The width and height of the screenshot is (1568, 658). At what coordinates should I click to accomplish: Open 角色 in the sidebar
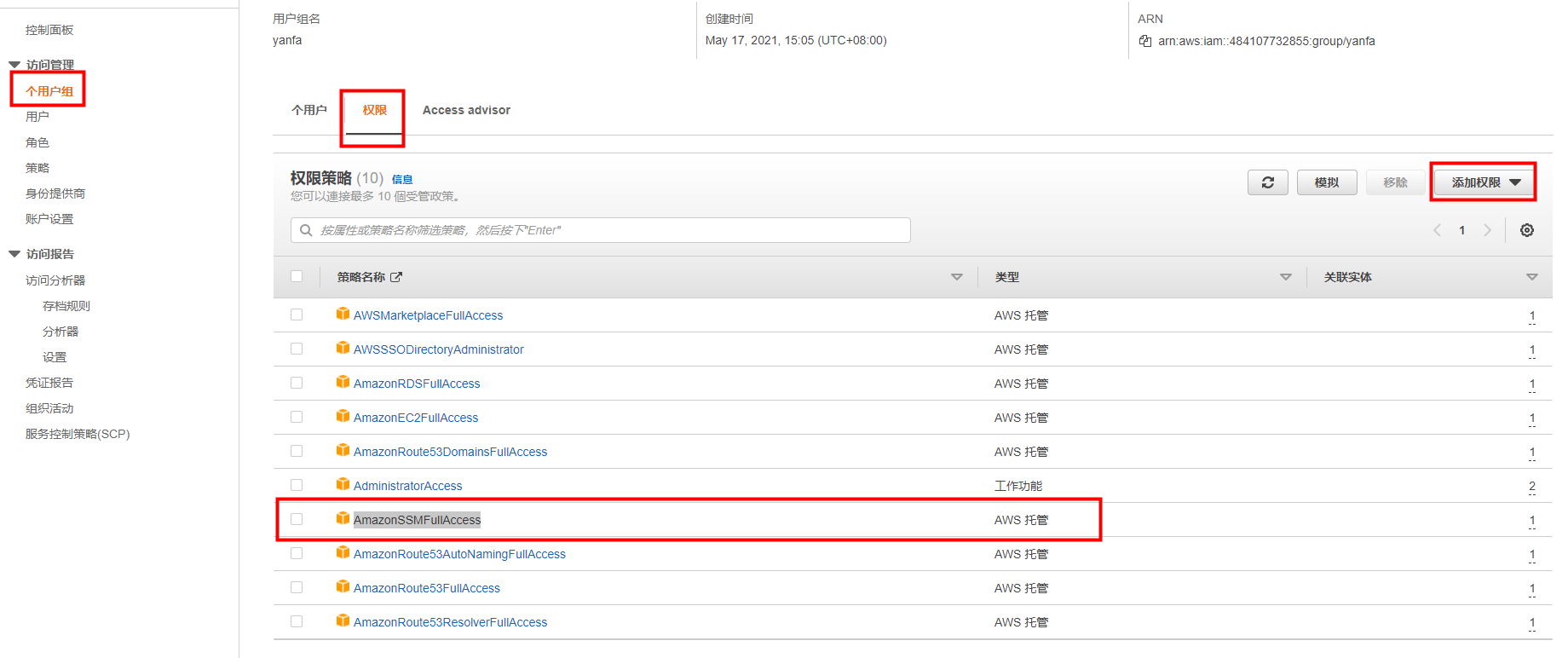pos(37,142)
